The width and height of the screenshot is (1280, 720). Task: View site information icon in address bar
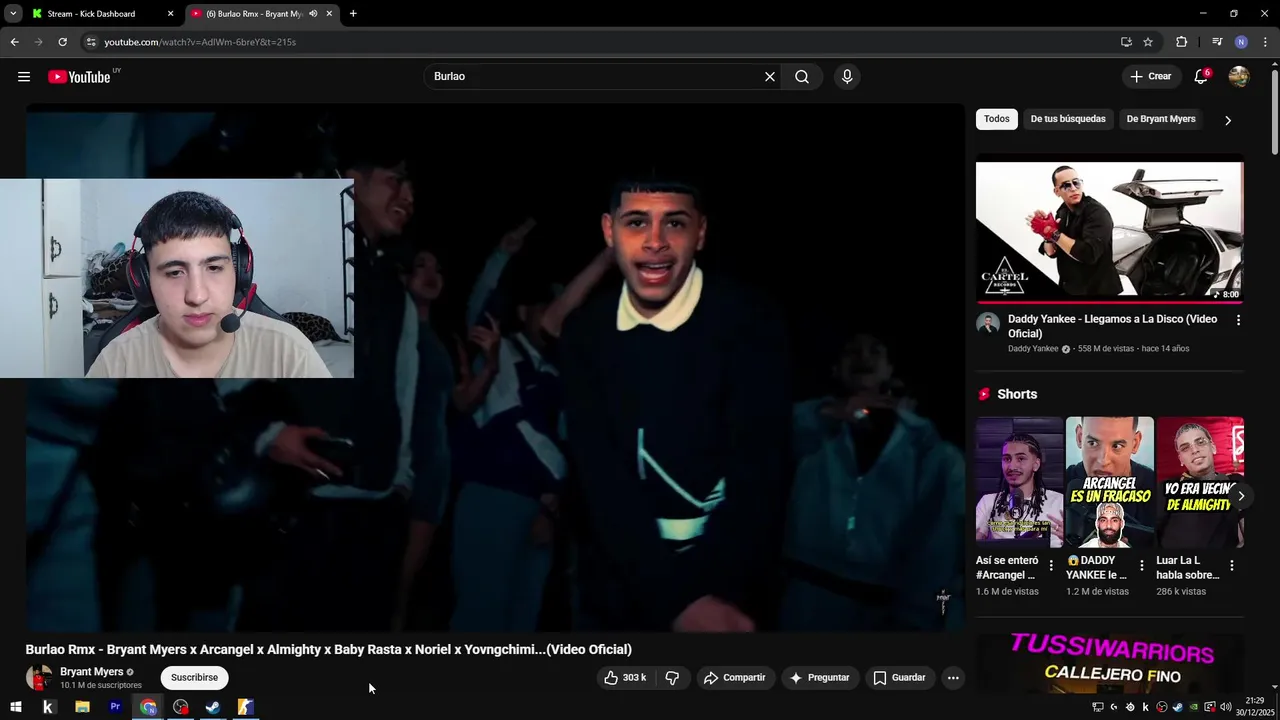90,42
